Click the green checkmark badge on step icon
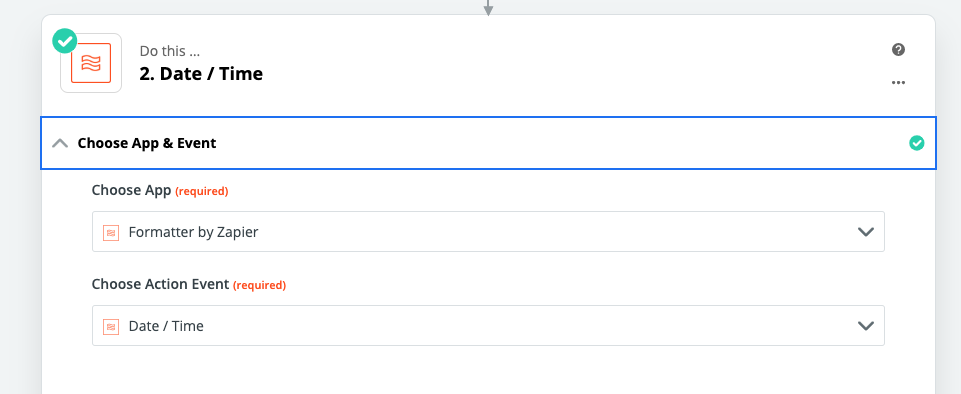The height and width of the screenshot is (394, 961). coord(64,41)
